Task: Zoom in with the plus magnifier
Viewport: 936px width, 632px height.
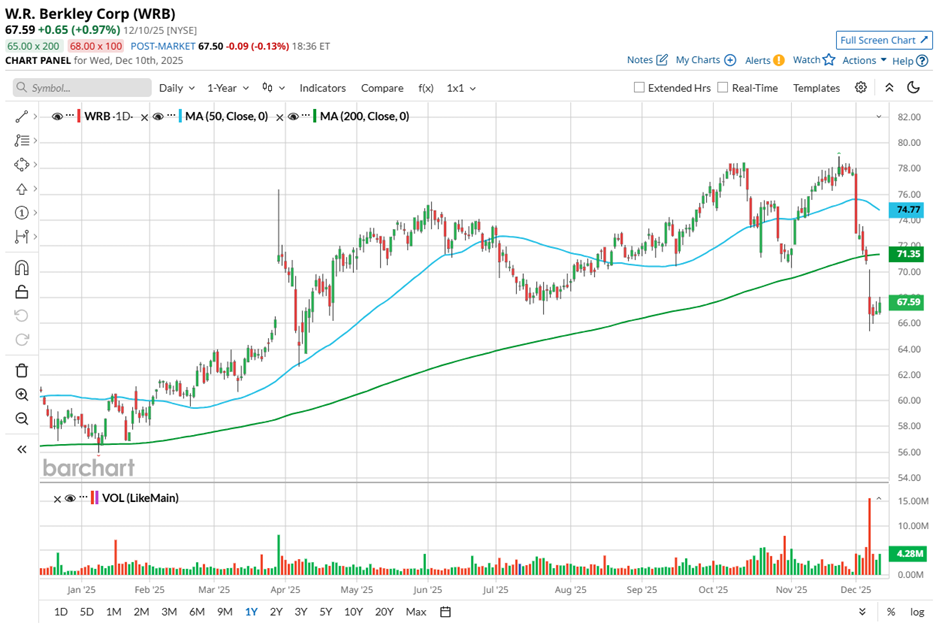Action: tap(21, 395)
